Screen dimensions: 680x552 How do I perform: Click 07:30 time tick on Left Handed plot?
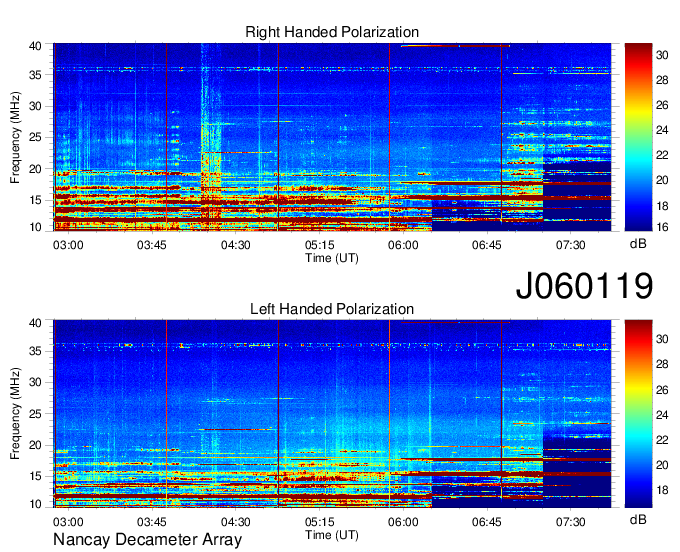pos(571,522)
